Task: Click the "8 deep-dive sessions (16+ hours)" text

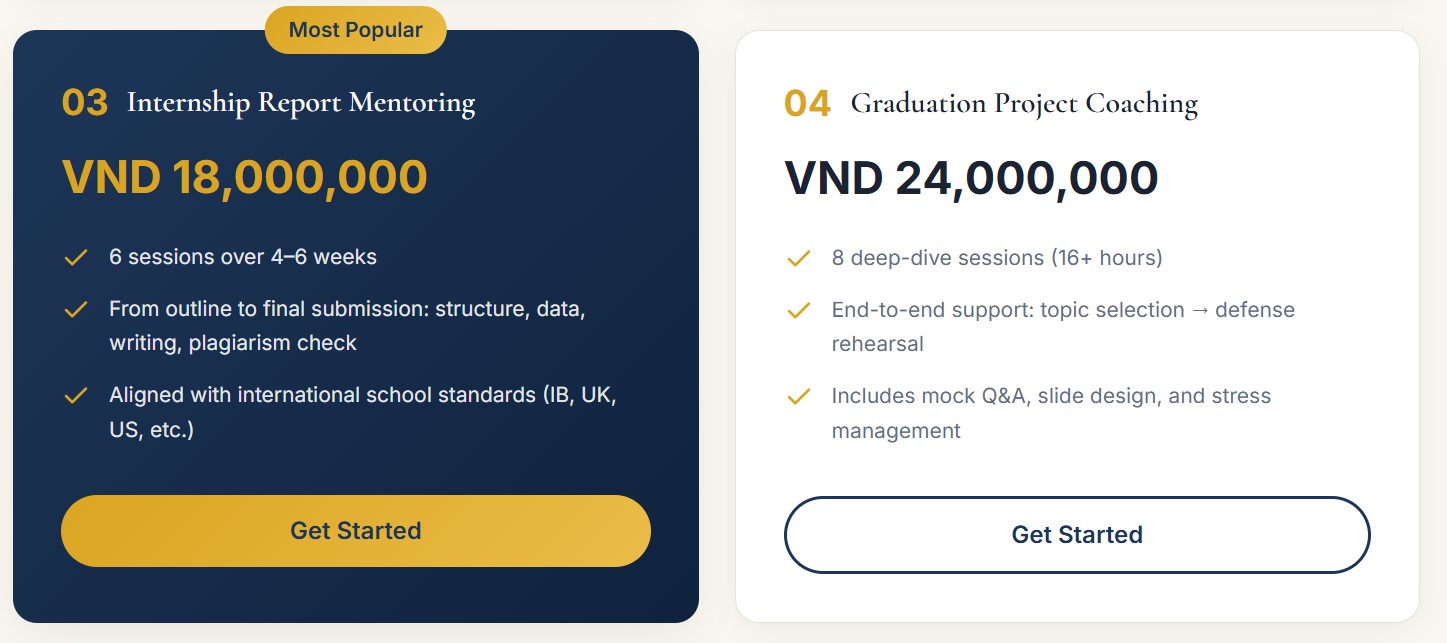Action: point(996,258)
